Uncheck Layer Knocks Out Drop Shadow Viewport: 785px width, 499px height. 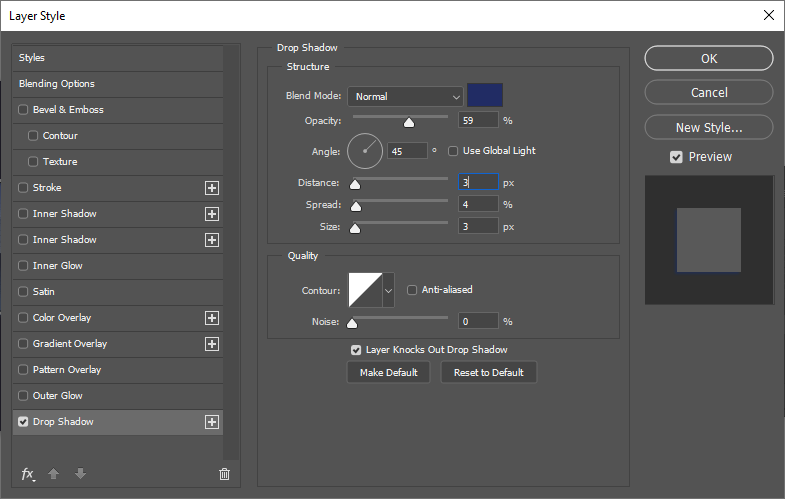[x=356, y=350]
